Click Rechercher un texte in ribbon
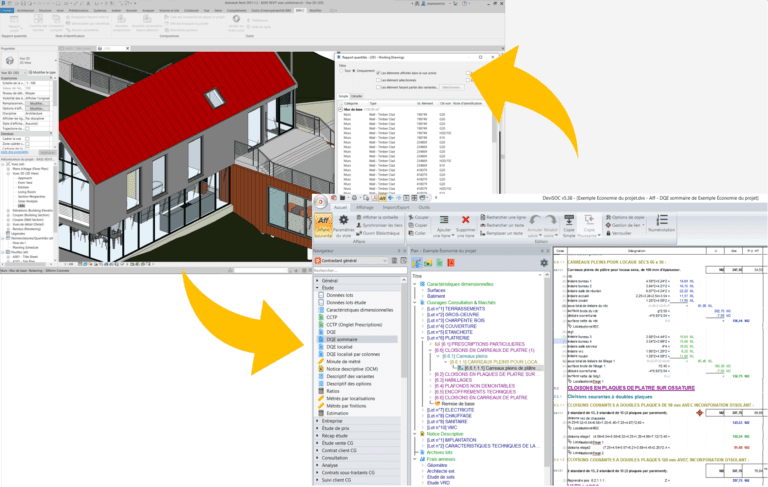Image resolution: width=768 pixels, height=487 pixels. tap(503, 225)
